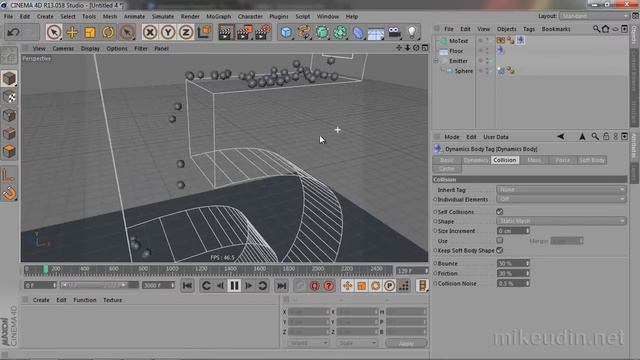
Task: Select the Live Selection tool
Action: (x=53, y=32)
